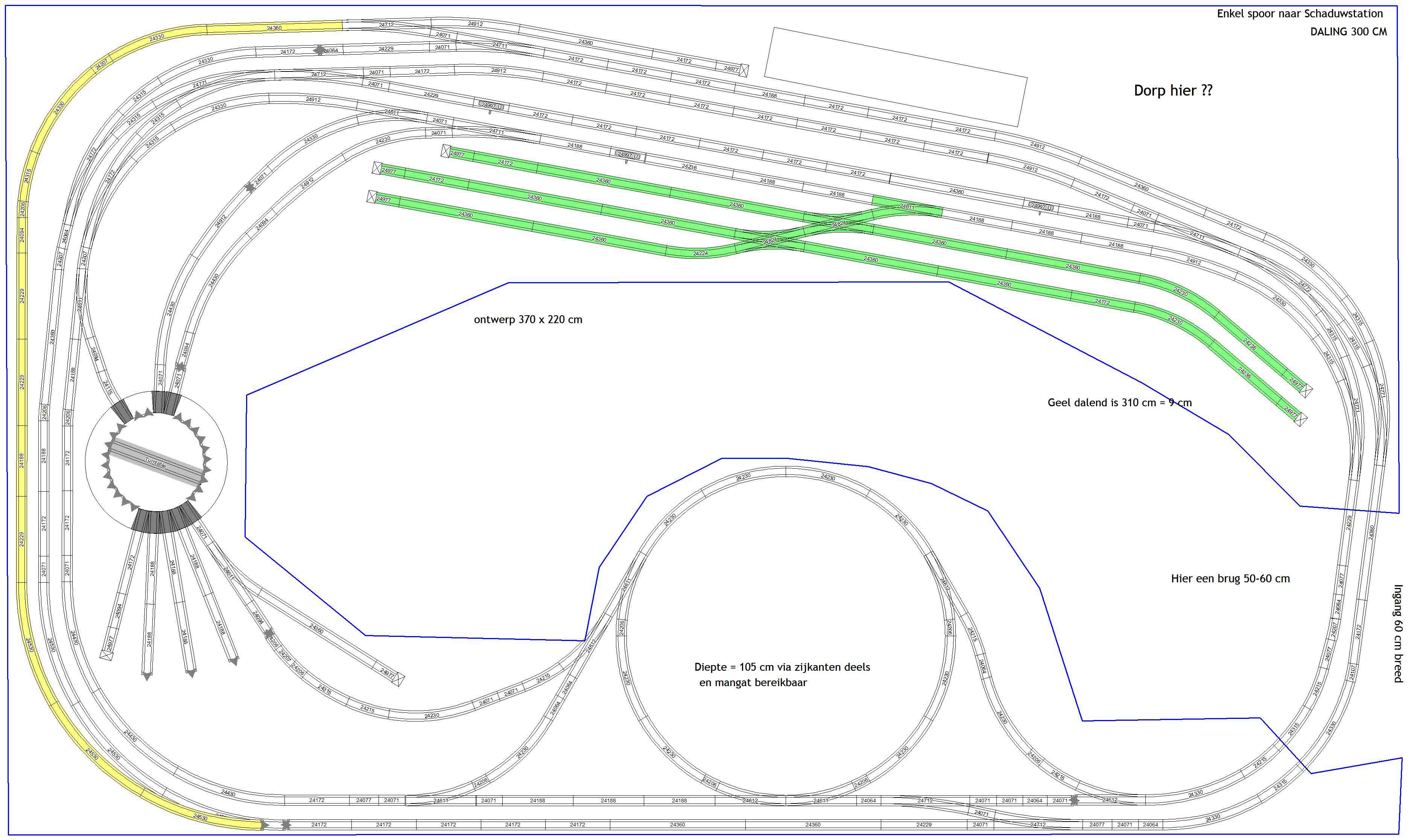Screen dimensions: 1411x840
Task: Click the 'Dorp hier ??' annotation
Action: [x=1173, y=91]
